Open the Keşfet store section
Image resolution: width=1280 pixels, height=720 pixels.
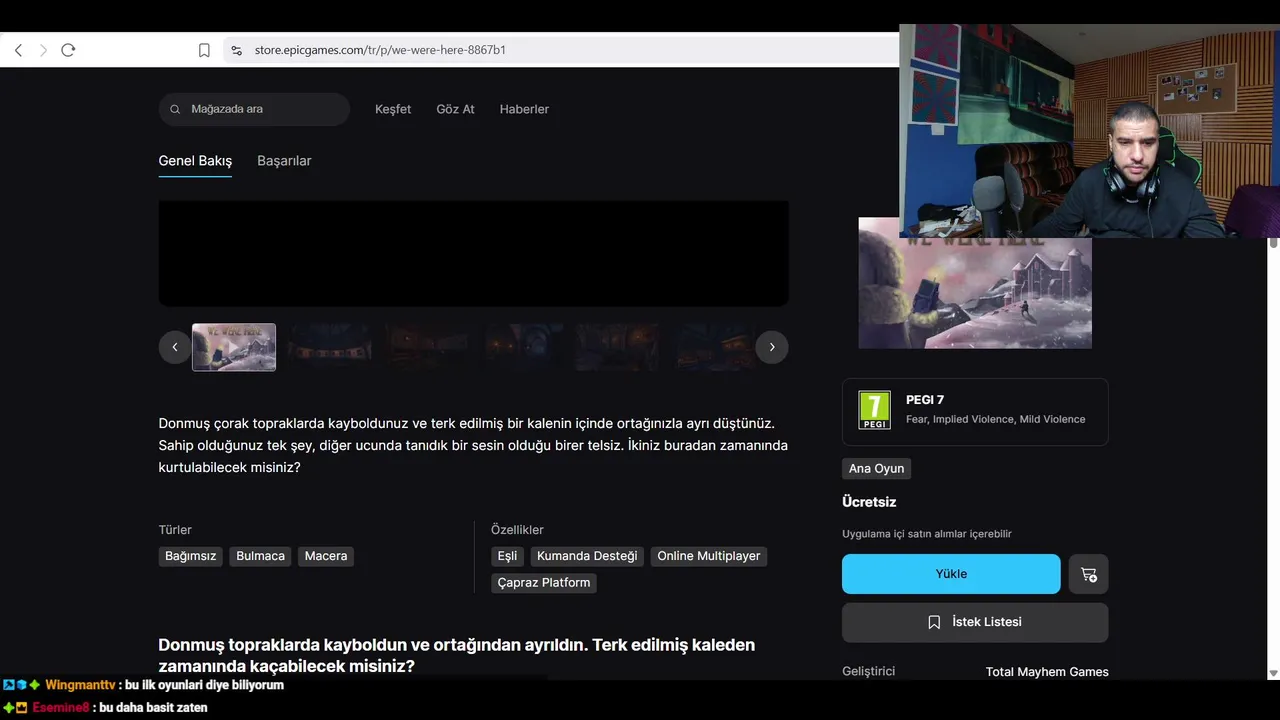pos(393,109)
